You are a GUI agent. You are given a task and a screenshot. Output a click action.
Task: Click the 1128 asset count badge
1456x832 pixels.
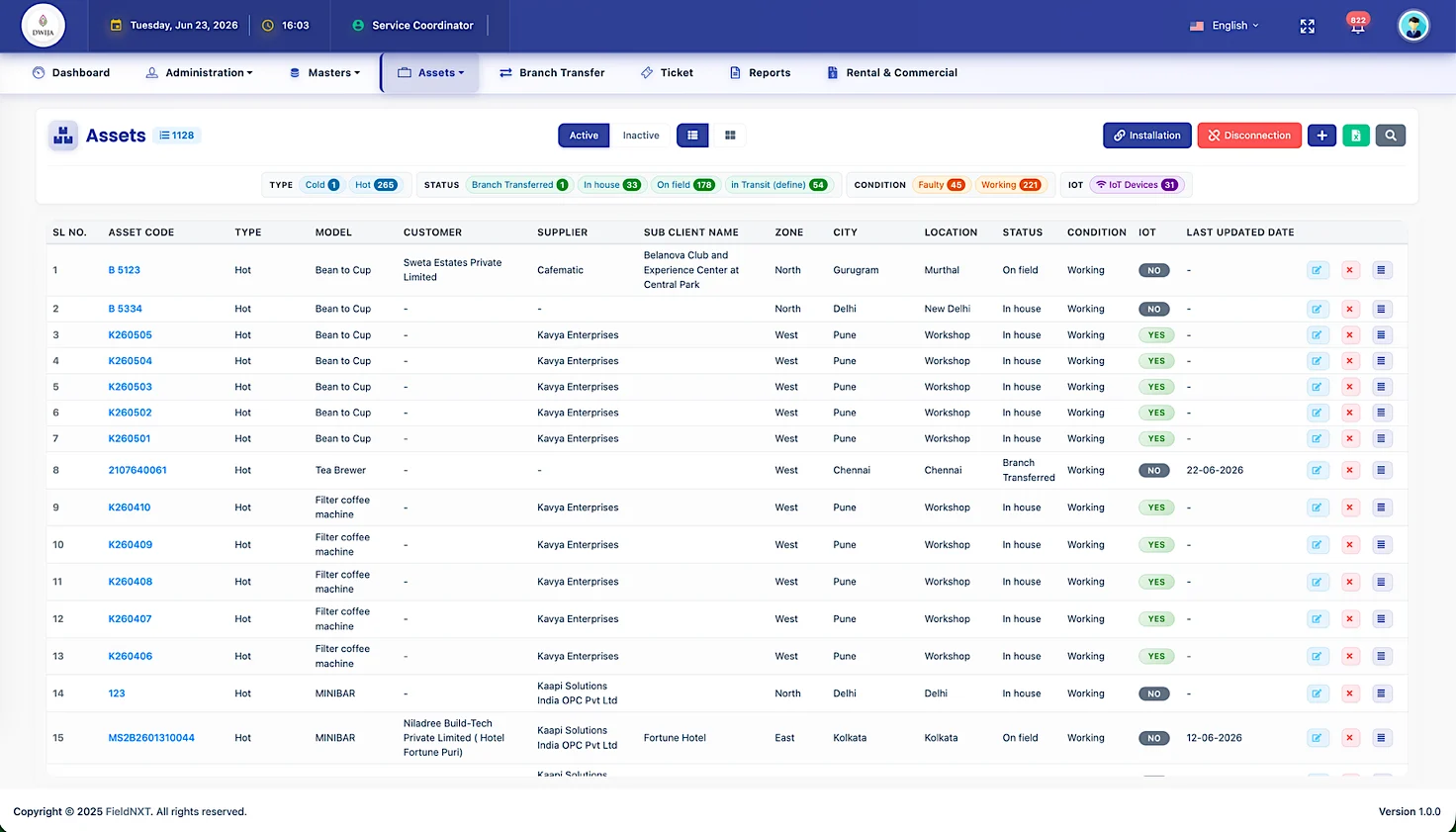point(178,136)
